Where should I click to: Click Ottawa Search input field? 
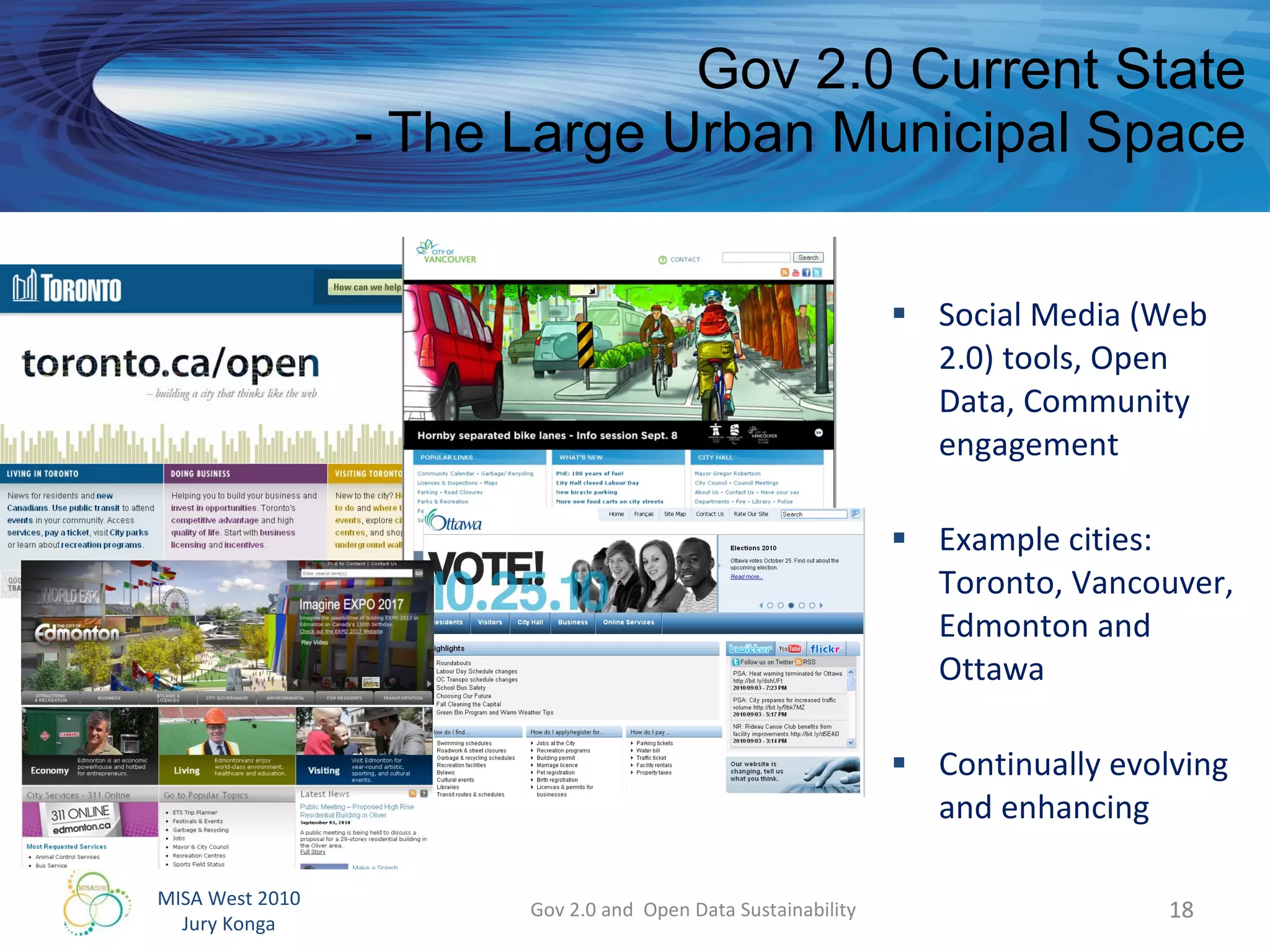pyautogui.click(x=814, y=514)
